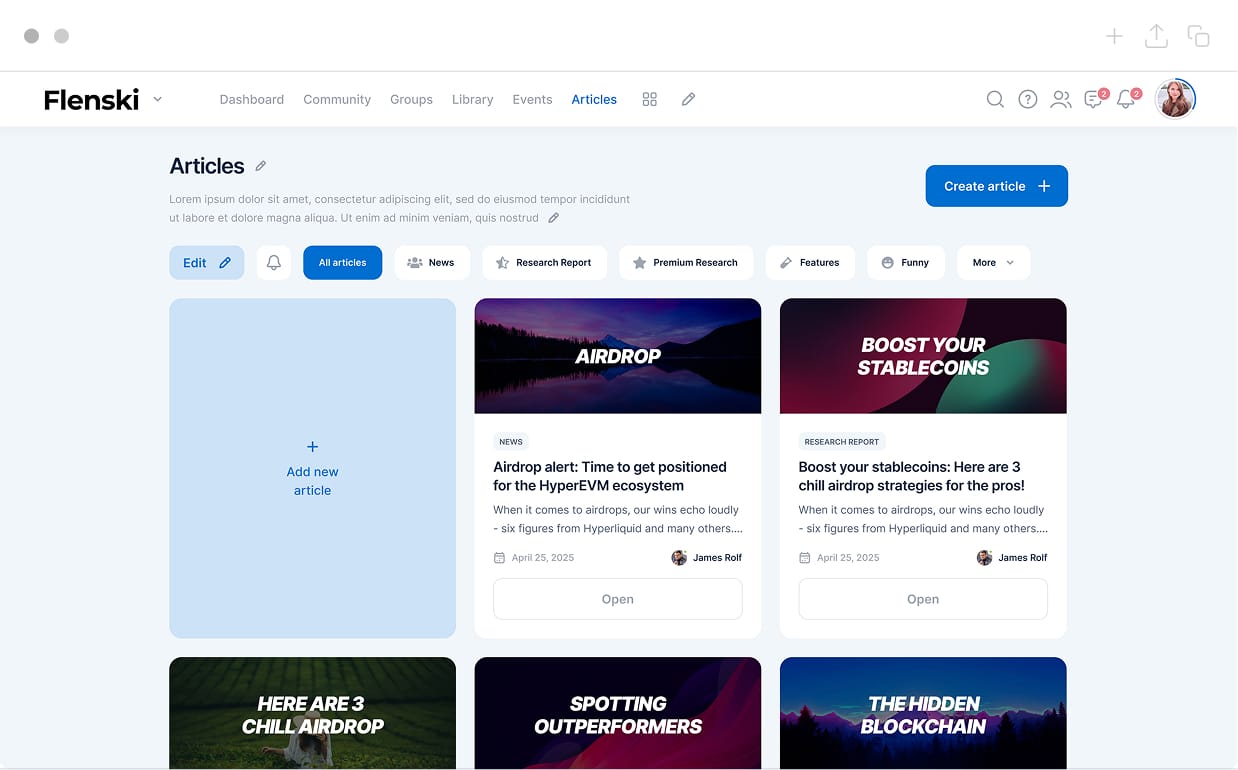1238x770 pixels.
Task: Click the help question mark icon
Action: tap(1028, 99)
